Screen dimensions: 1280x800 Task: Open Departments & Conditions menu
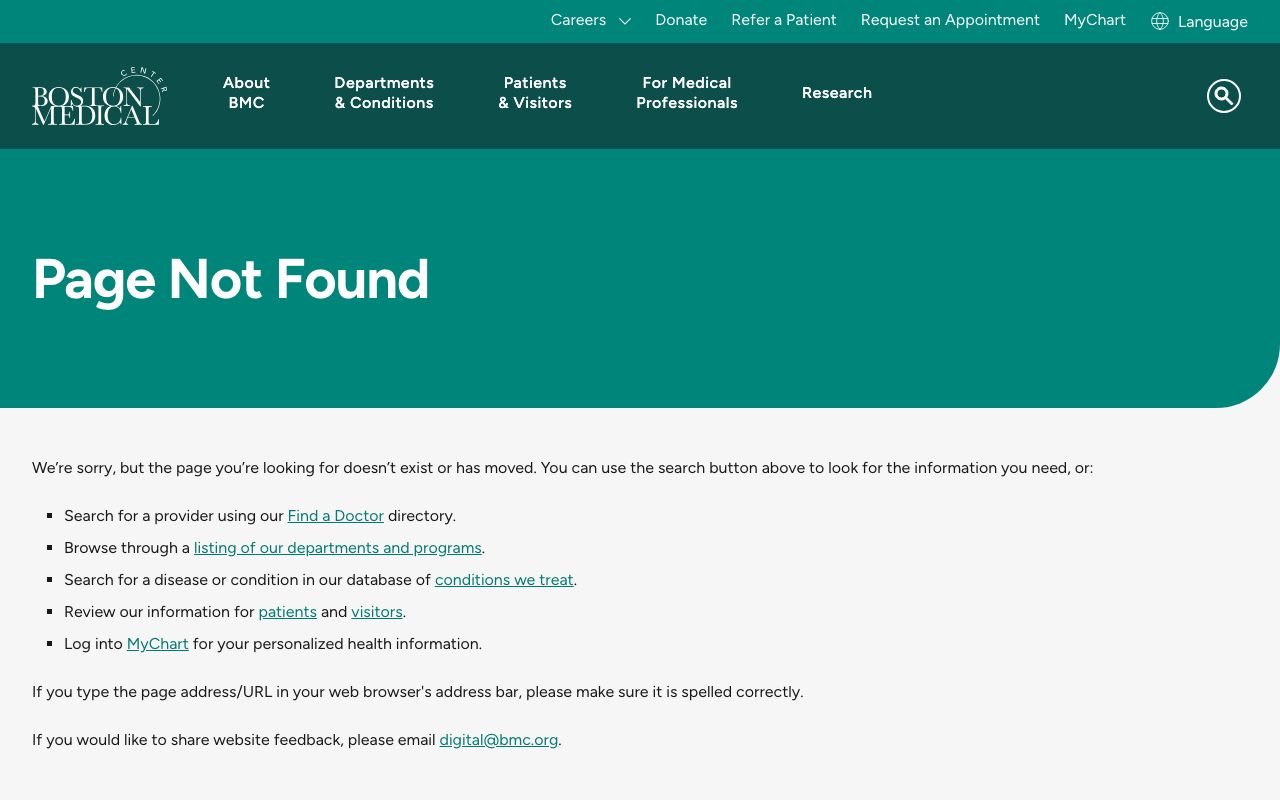(x=384, y=93)
